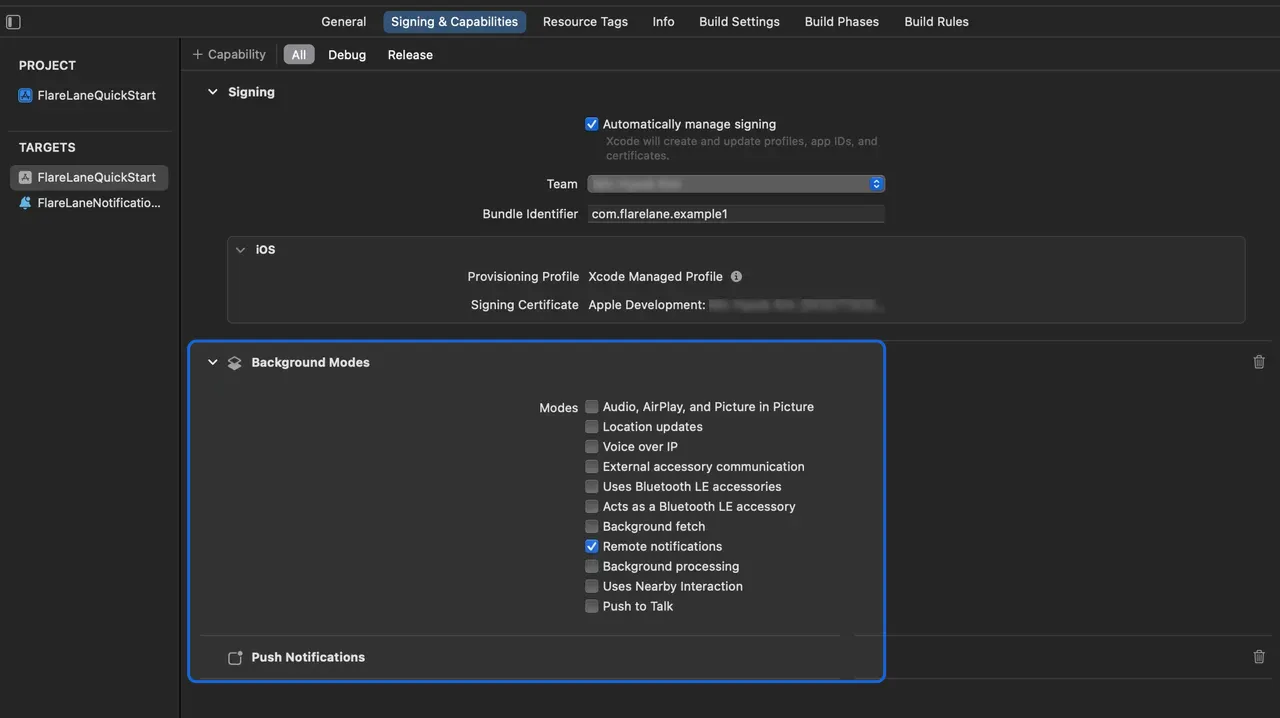Open the Build Phases tab
1280x718 pixels.
(x=841, y=21)
